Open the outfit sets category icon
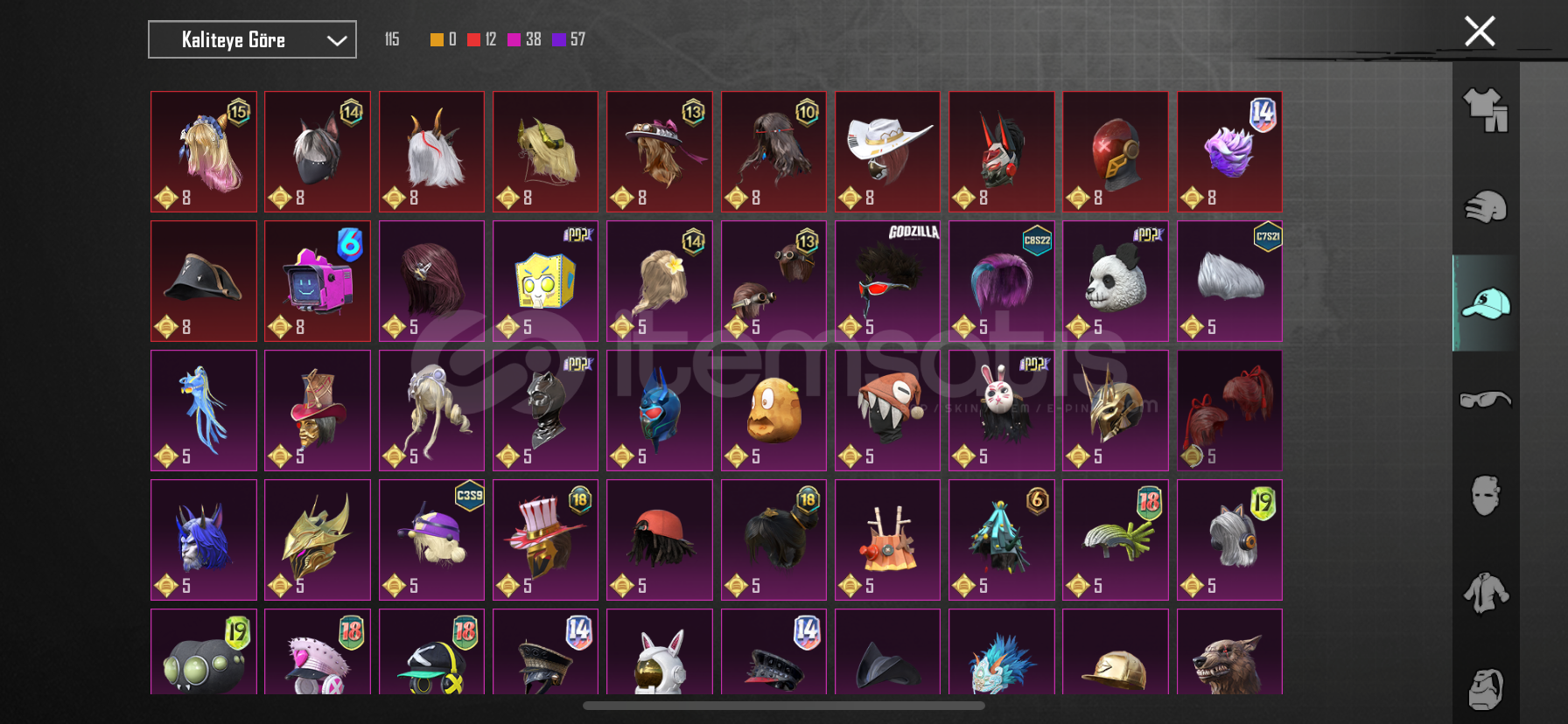1568x724 pixels. coord(1486,110)
